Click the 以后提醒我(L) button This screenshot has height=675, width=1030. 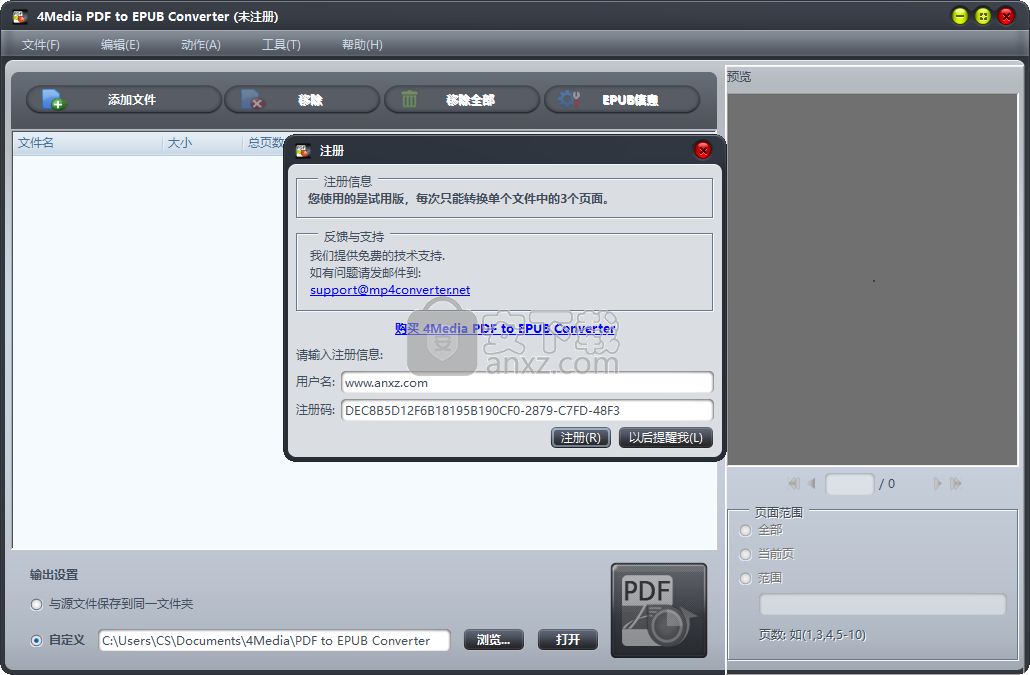tap(665, 437)
